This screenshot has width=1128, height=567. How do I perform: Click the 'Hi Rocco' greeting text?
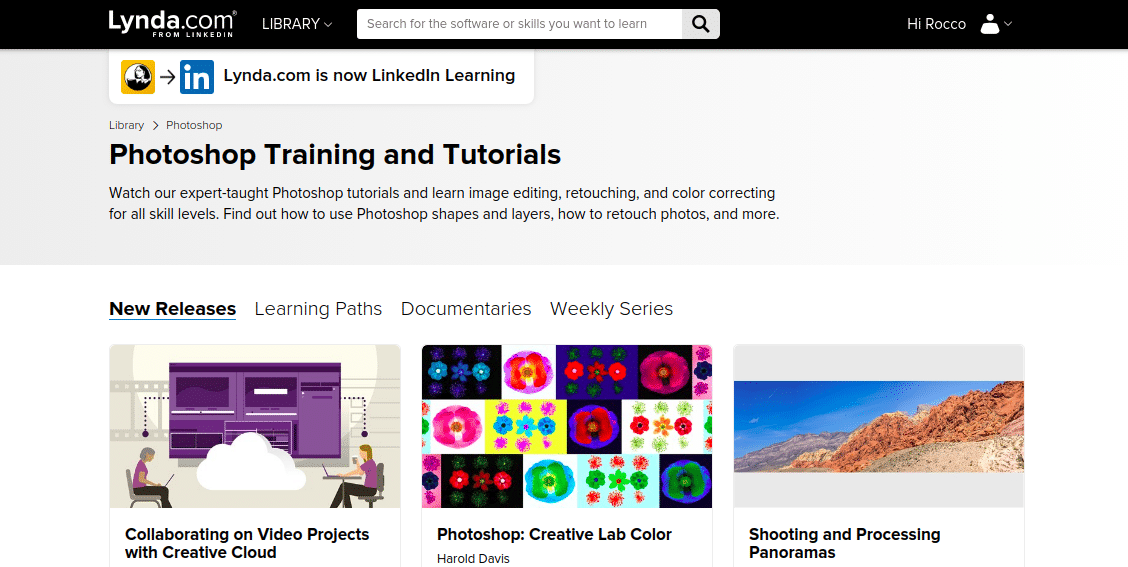coord(936,24)
